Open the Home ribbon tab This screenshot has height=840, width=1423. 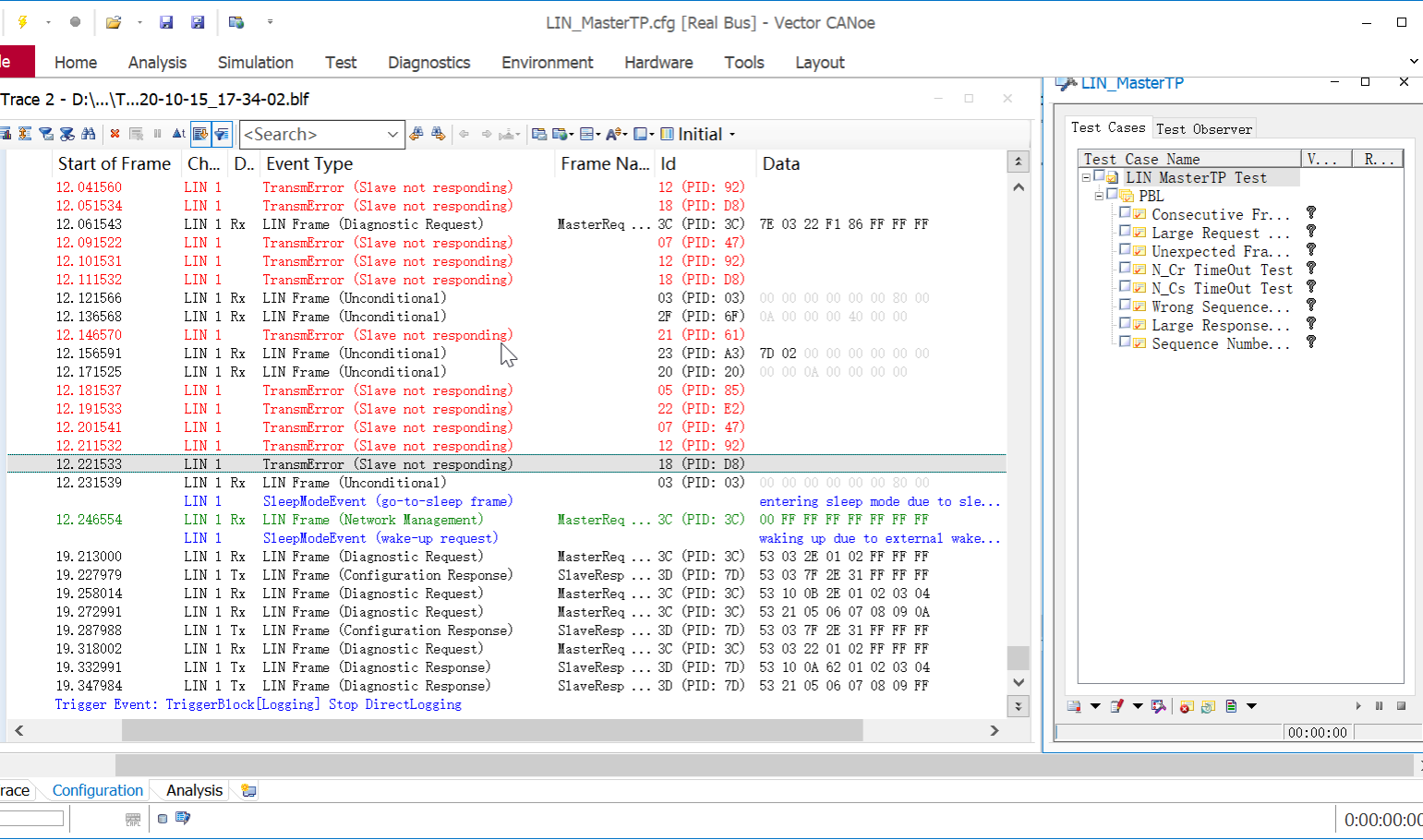click(76, 63)
